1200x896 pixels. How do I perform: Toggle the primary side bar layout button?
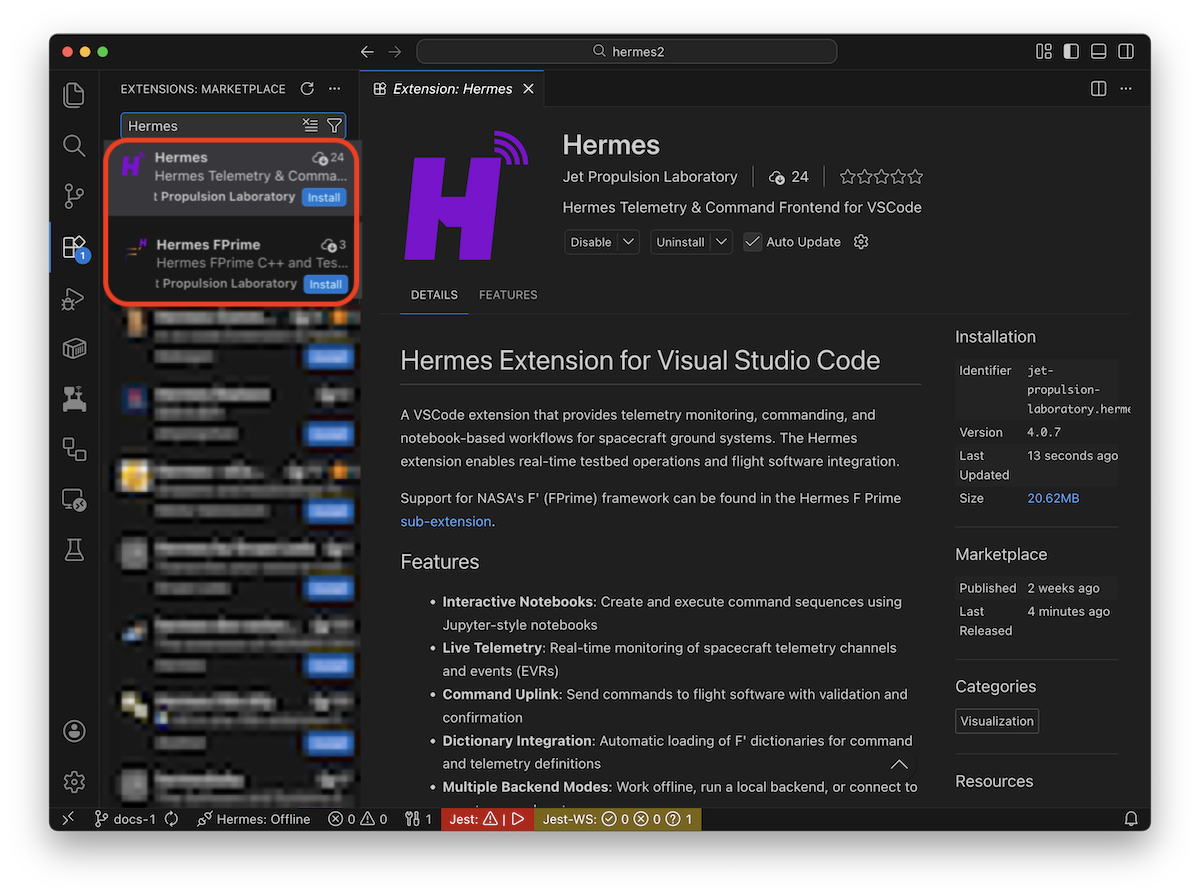pos(1071,51)
